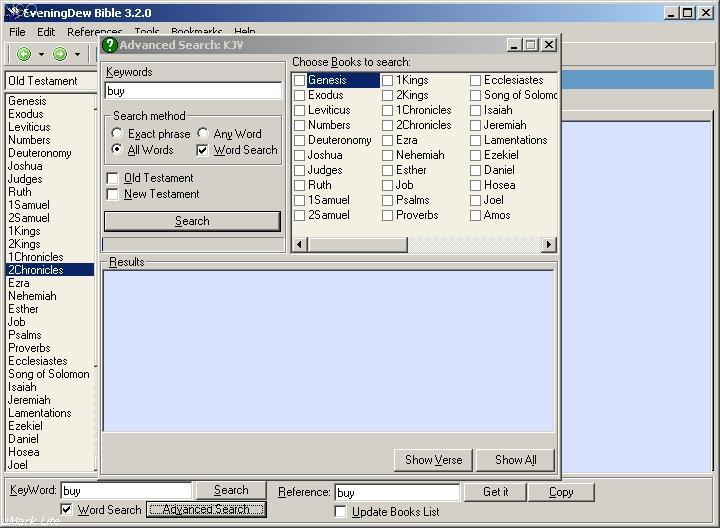This screenshot has width=720, height=528.
Task: Open the Help menu
Action: (x=245, y=31)
